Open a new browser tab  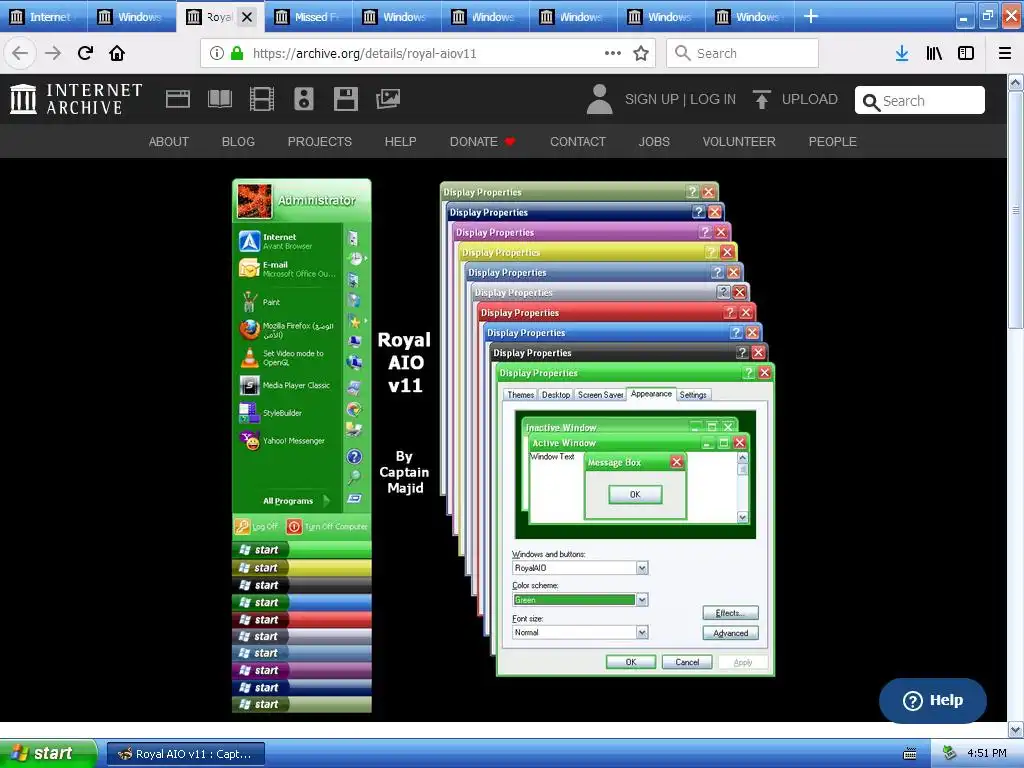[810, 16]
